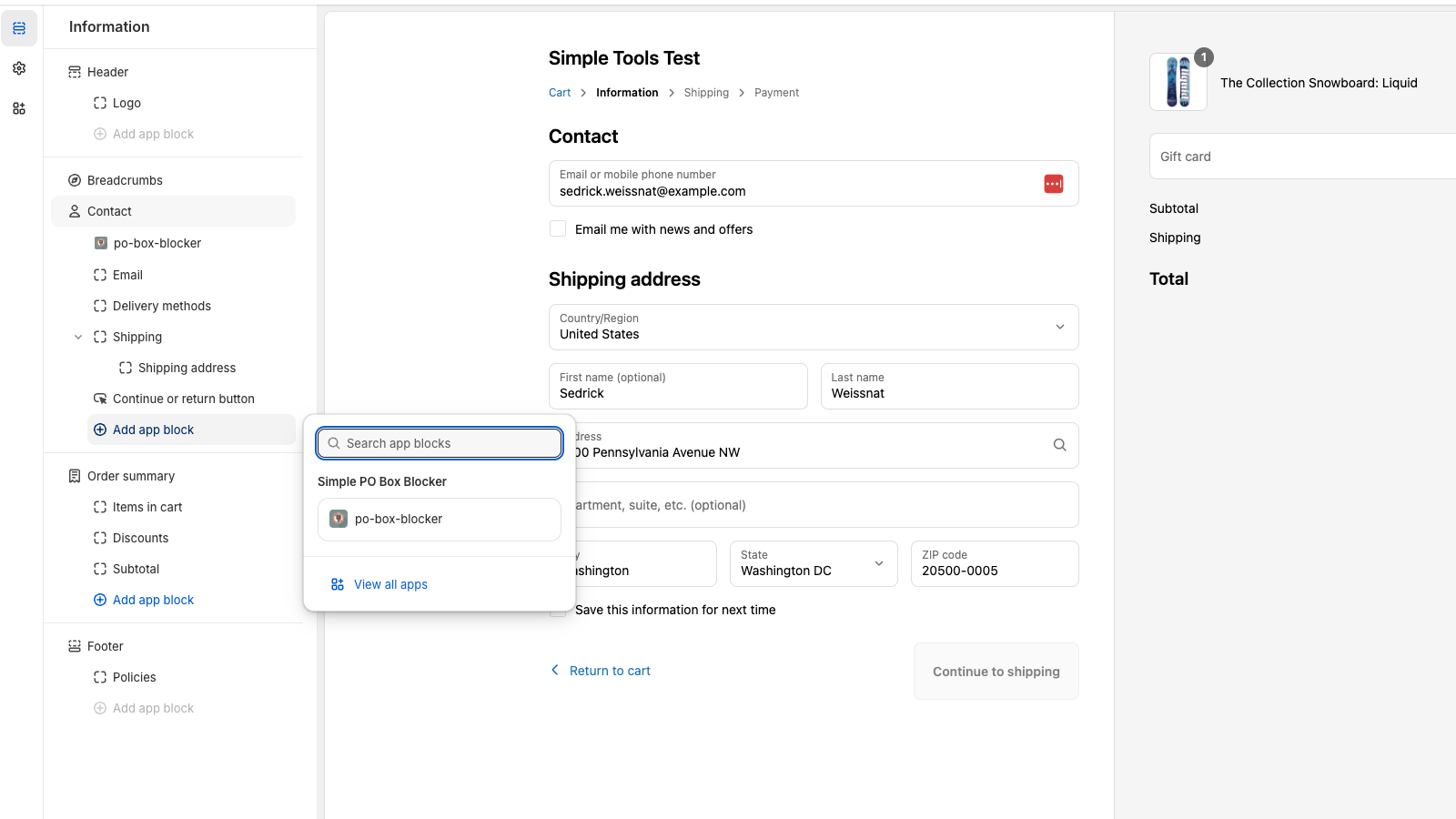
Task: Open the View all apps link
Action: (x=390, y=584)
